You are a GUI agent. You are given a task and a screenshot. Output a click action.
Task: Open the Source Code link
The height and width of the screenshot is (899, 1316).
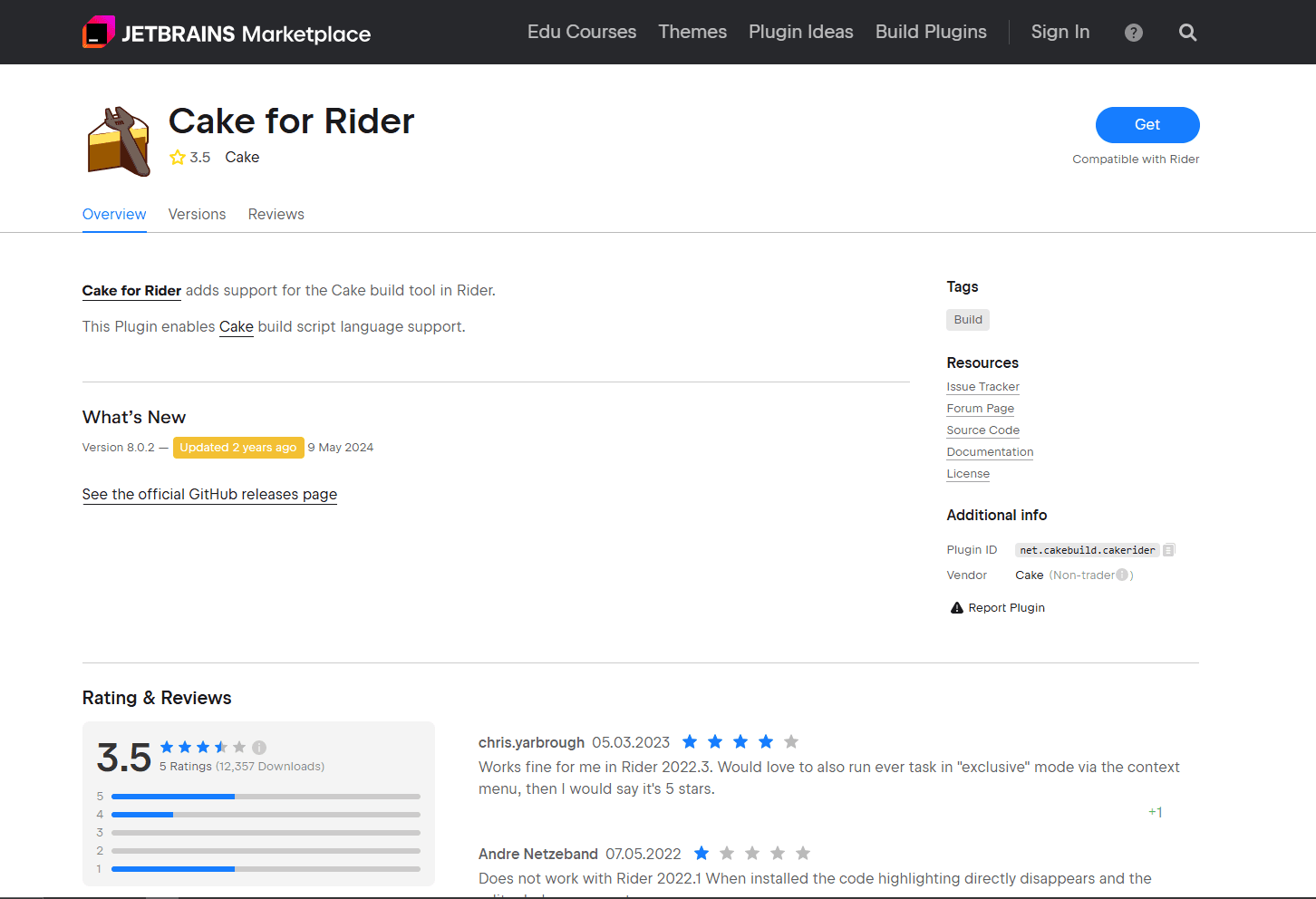[982, 430]
